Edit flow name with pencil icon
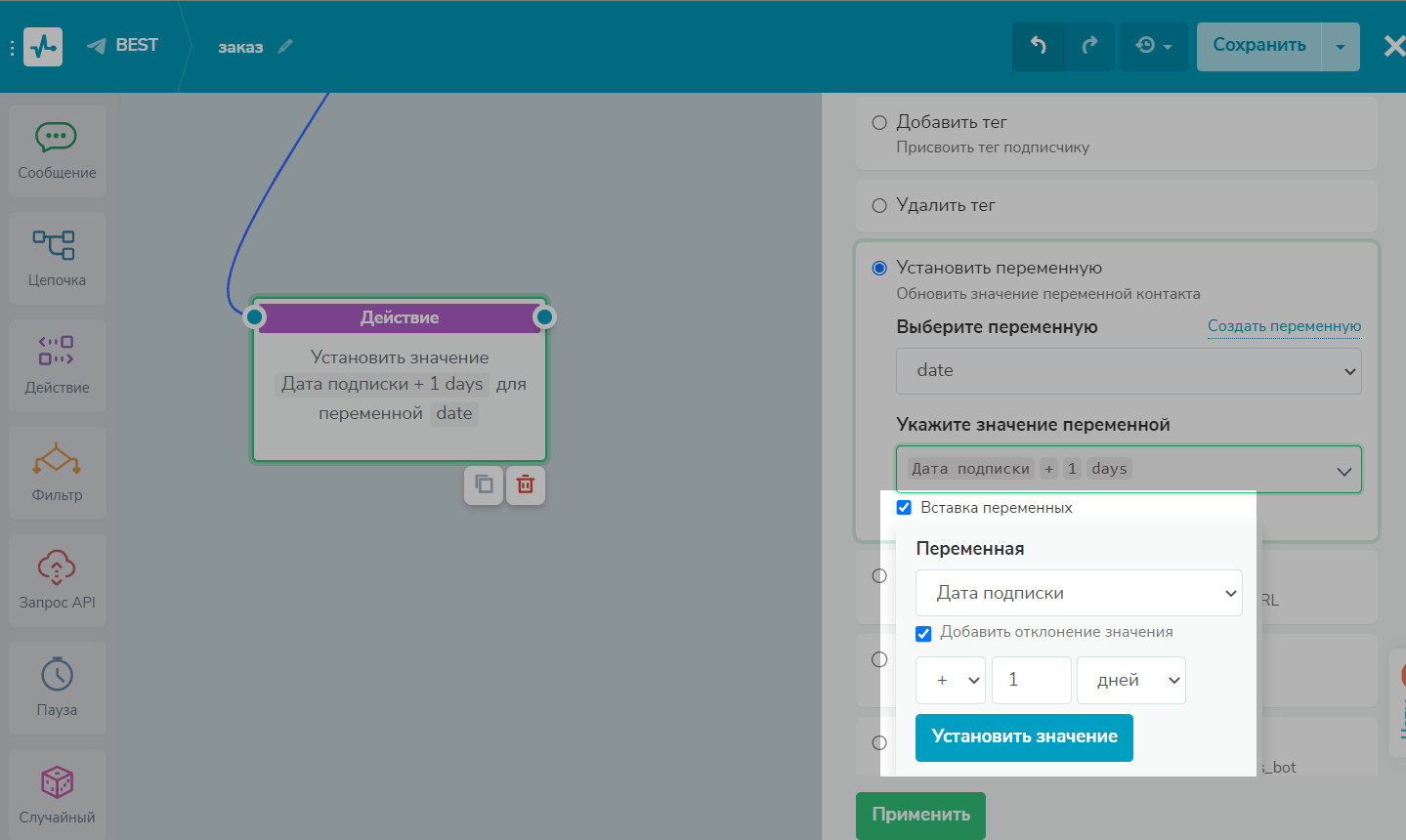1406x840 pixels. click(x=285, y=47)
